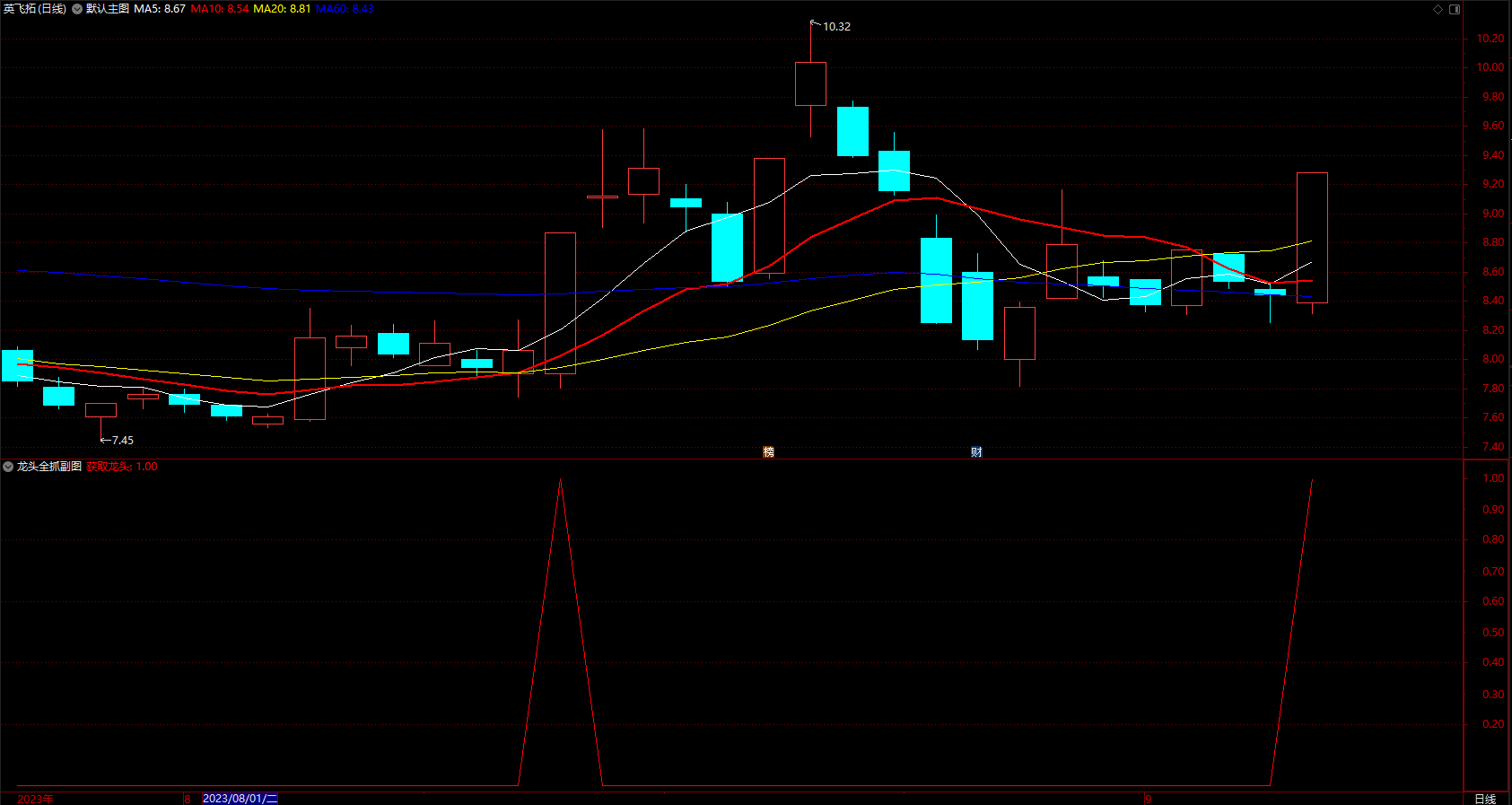Click the 龙头全抓副图 sub-chart name
Screen dimensions: 1512x805
[49, 467]
